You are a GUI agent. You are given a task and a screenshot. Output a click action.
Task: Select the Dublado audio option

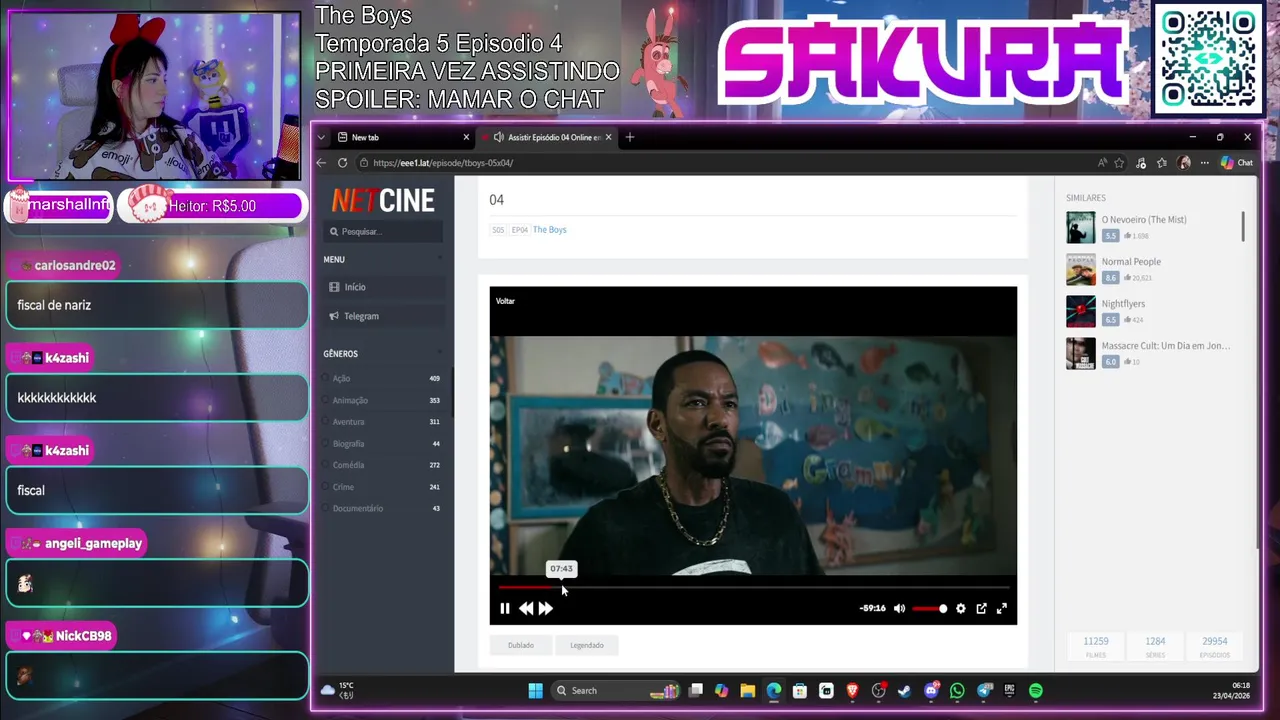(521, 645)
